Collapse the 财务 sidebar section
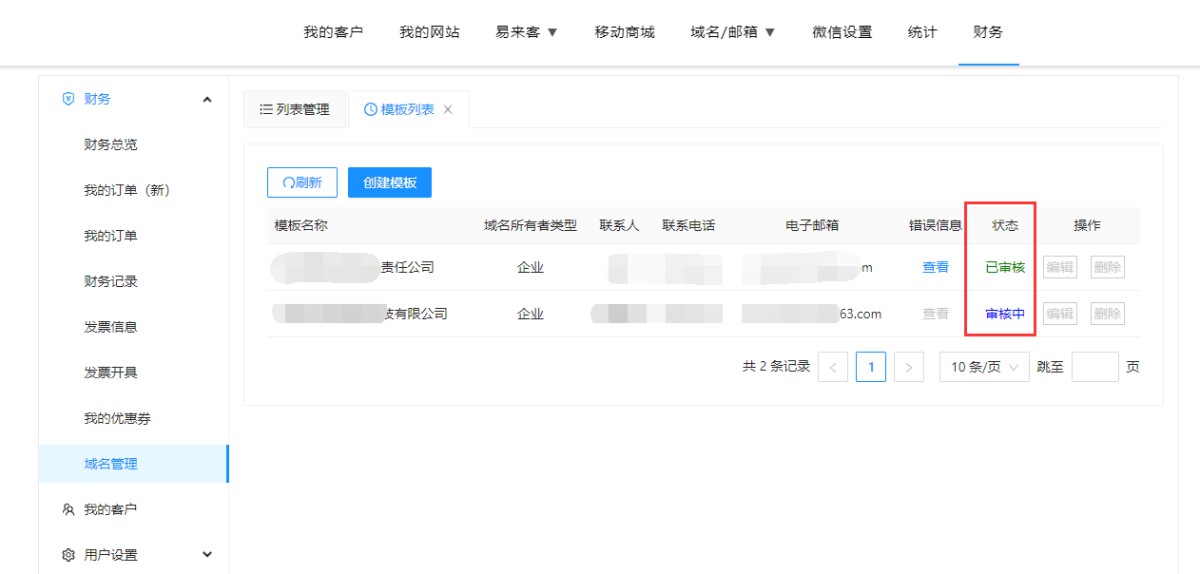 [207, 99]
